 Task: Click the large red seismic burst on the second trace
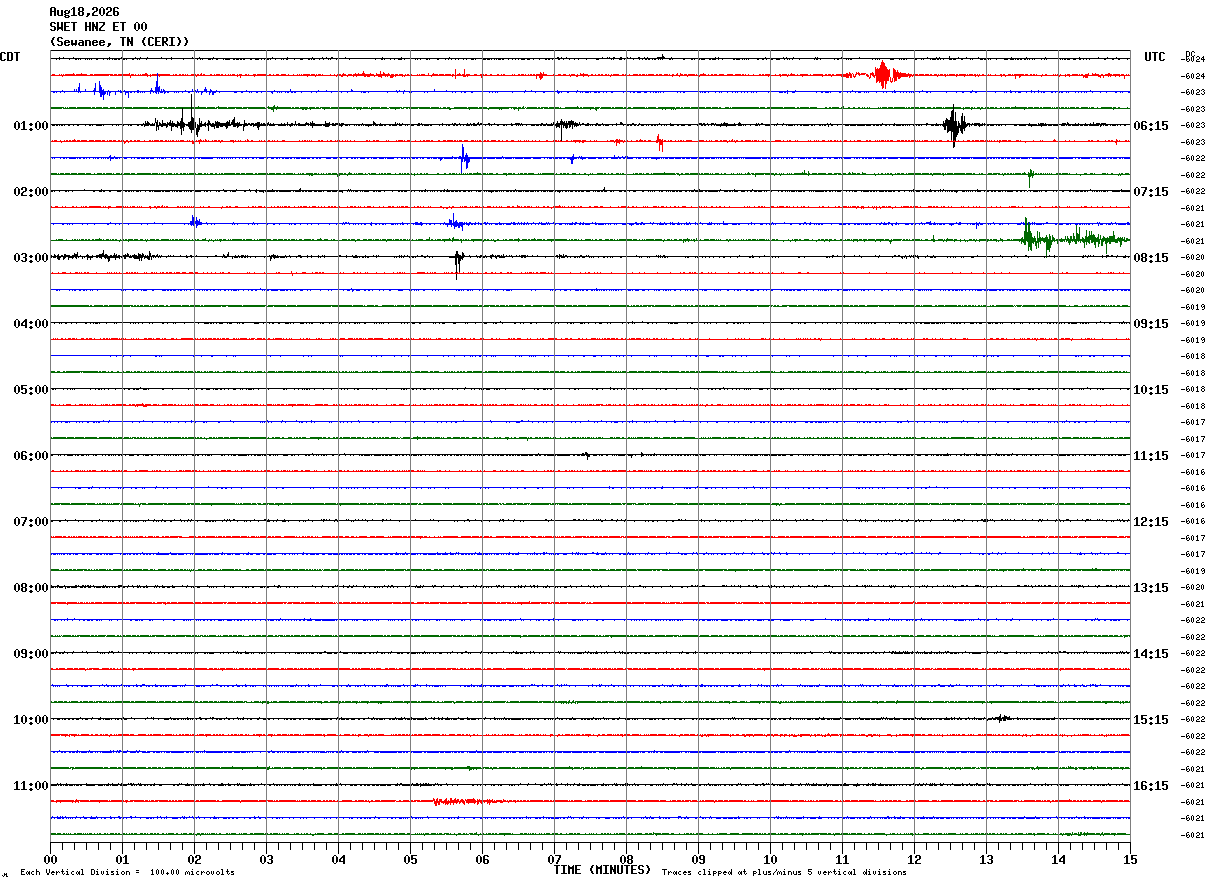pyautogui.click(x=883, y=75)
